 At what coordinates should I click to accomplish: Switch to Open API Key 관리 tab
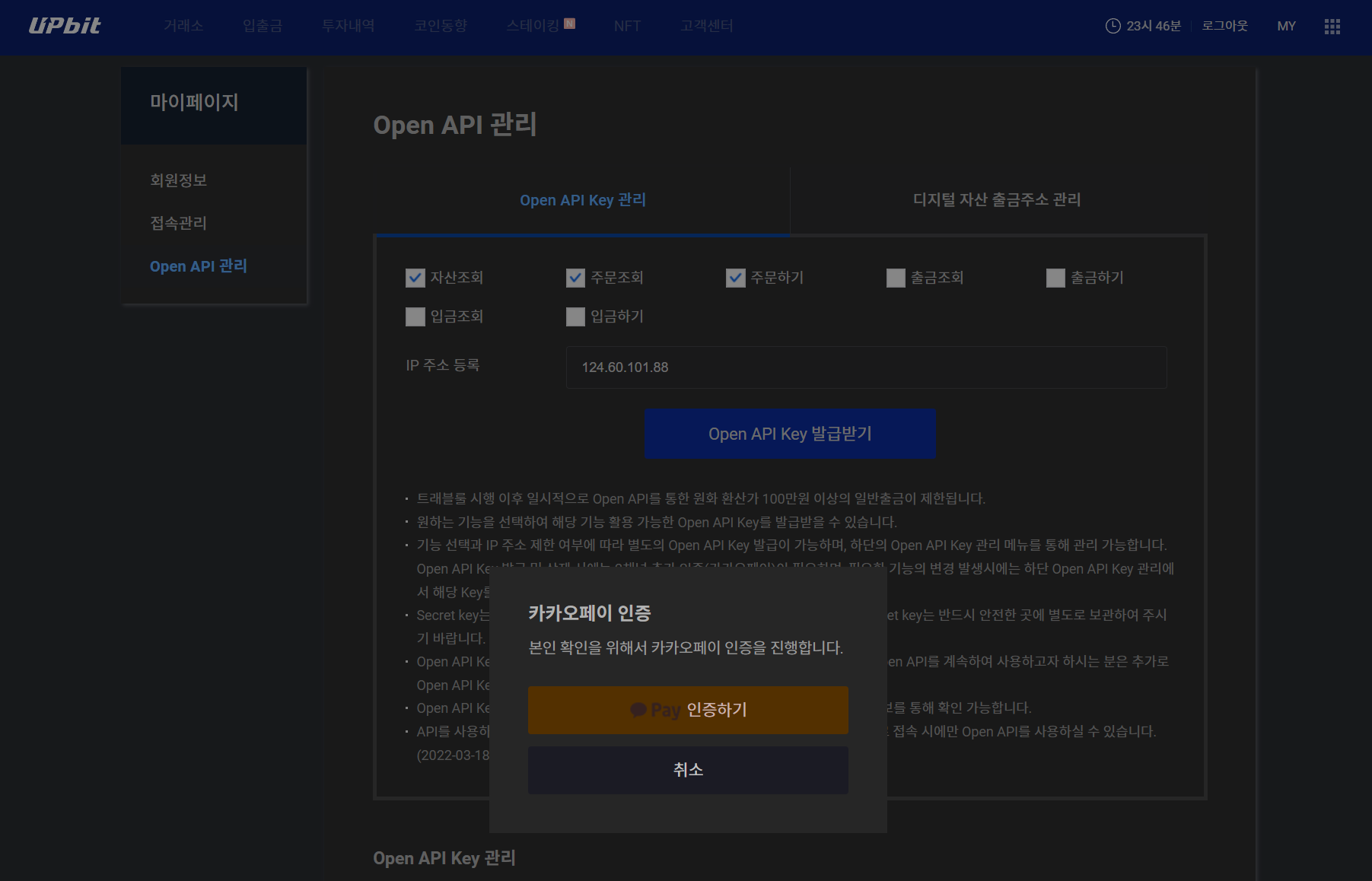pos(583,200)
